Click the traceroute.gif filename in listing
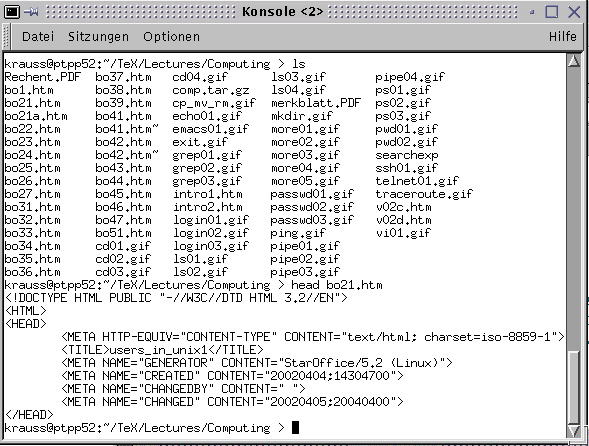This screenshot has height=446, width=589. tap(424, 194)
